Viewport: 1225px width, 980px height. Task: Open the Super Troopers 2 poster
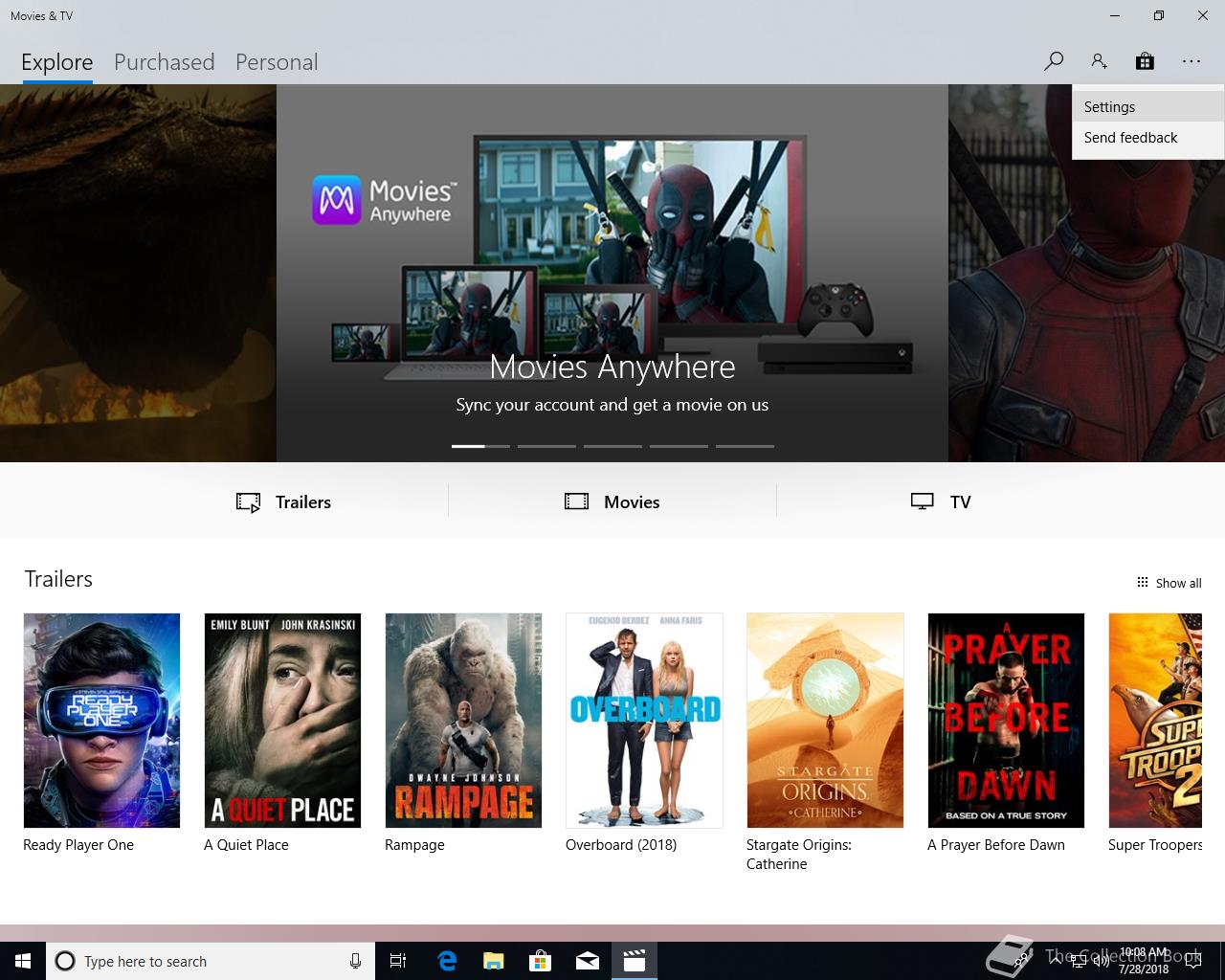pyautogui.click(x=1155, y=721)
